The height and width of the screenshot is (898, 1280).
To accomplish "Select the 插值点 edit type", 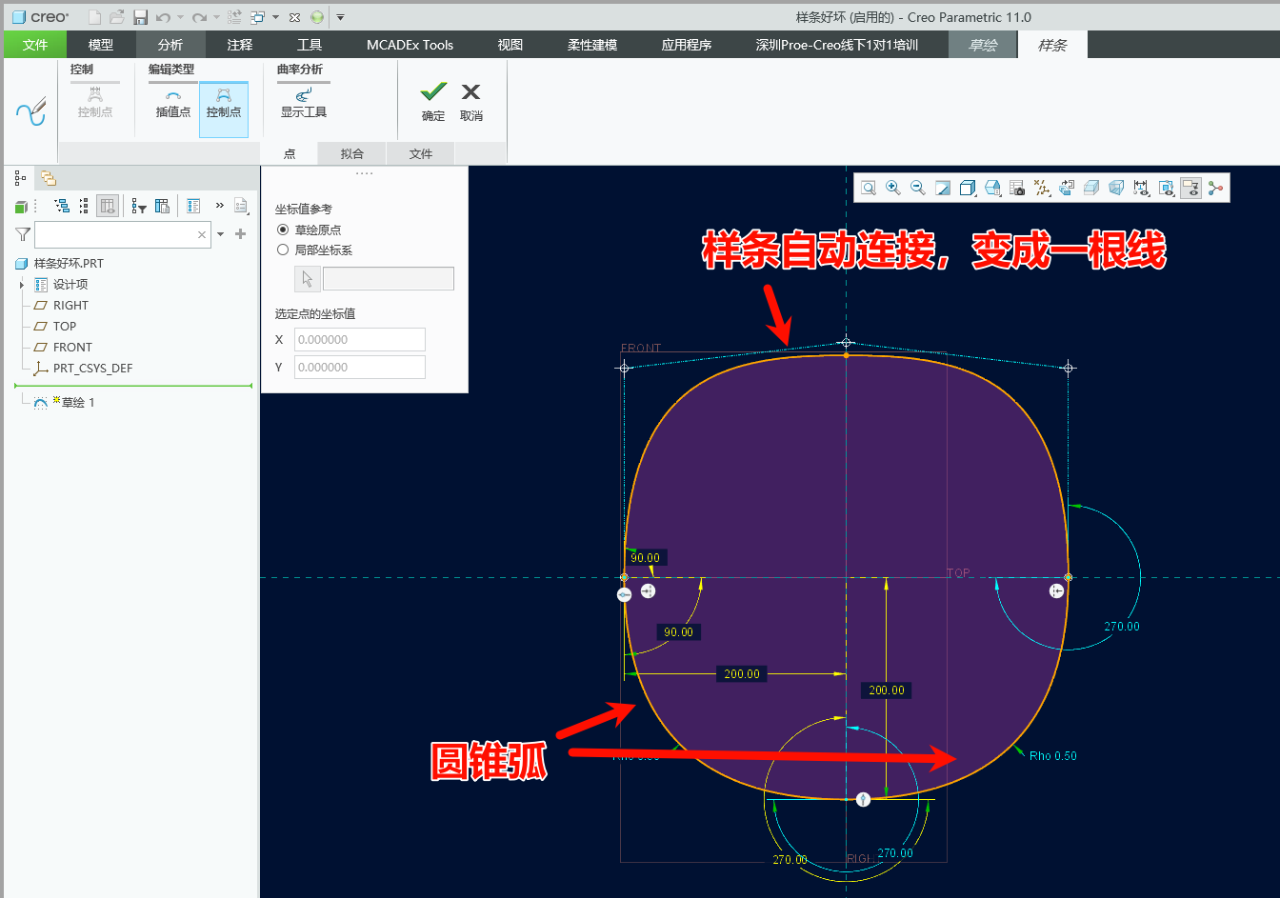I will [x=173, y=102].
